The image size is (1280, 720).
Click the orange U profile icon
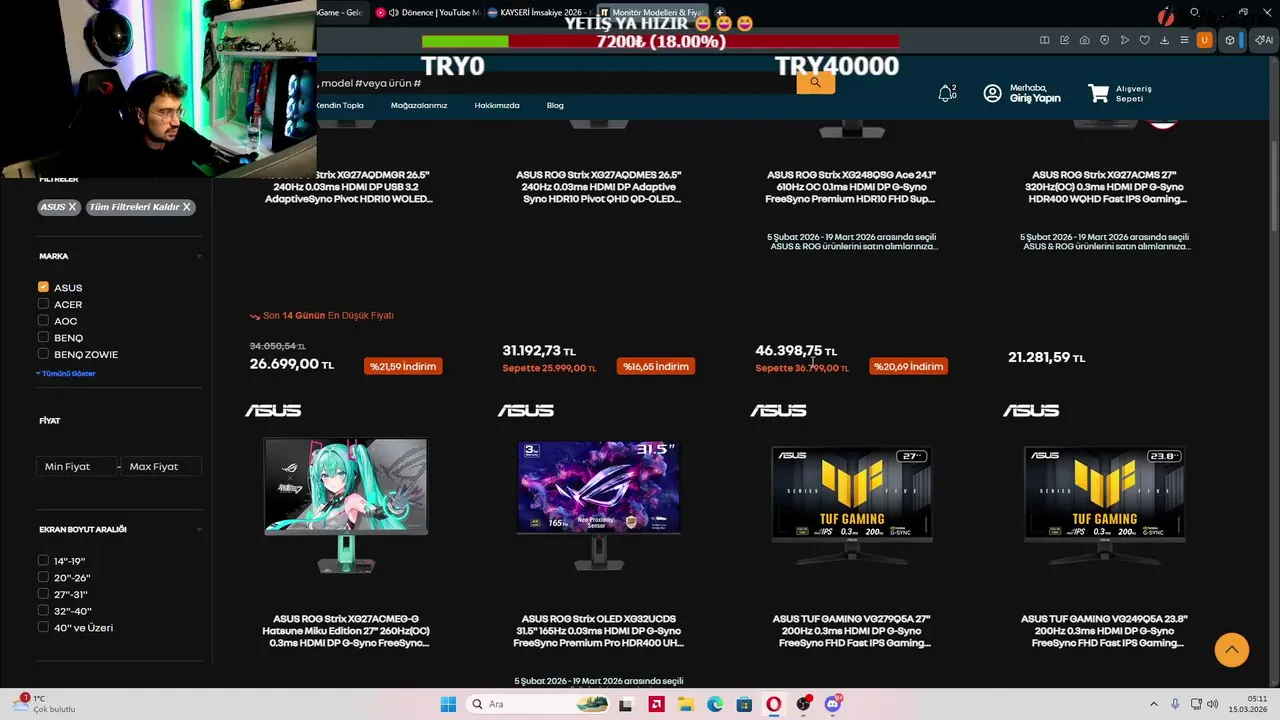coord(1205,40)
